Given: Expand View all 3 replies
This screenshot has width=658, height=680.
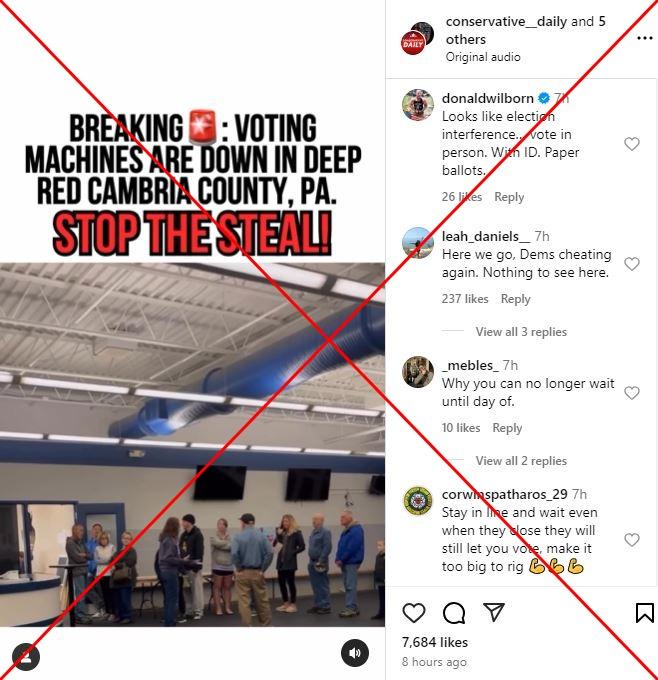Looking at the screenshot, I should [x=521, y=332].
